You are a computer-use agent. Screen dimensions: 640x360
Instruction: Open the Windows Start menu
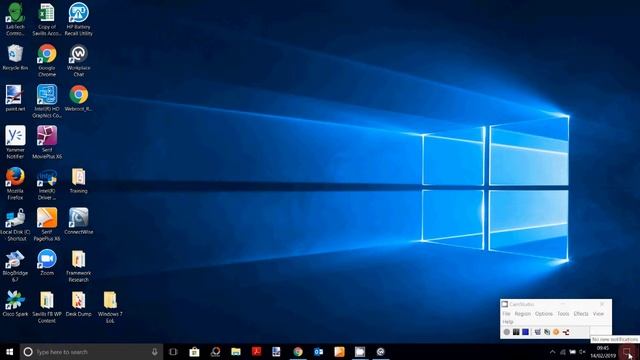[x=10, y=352]
